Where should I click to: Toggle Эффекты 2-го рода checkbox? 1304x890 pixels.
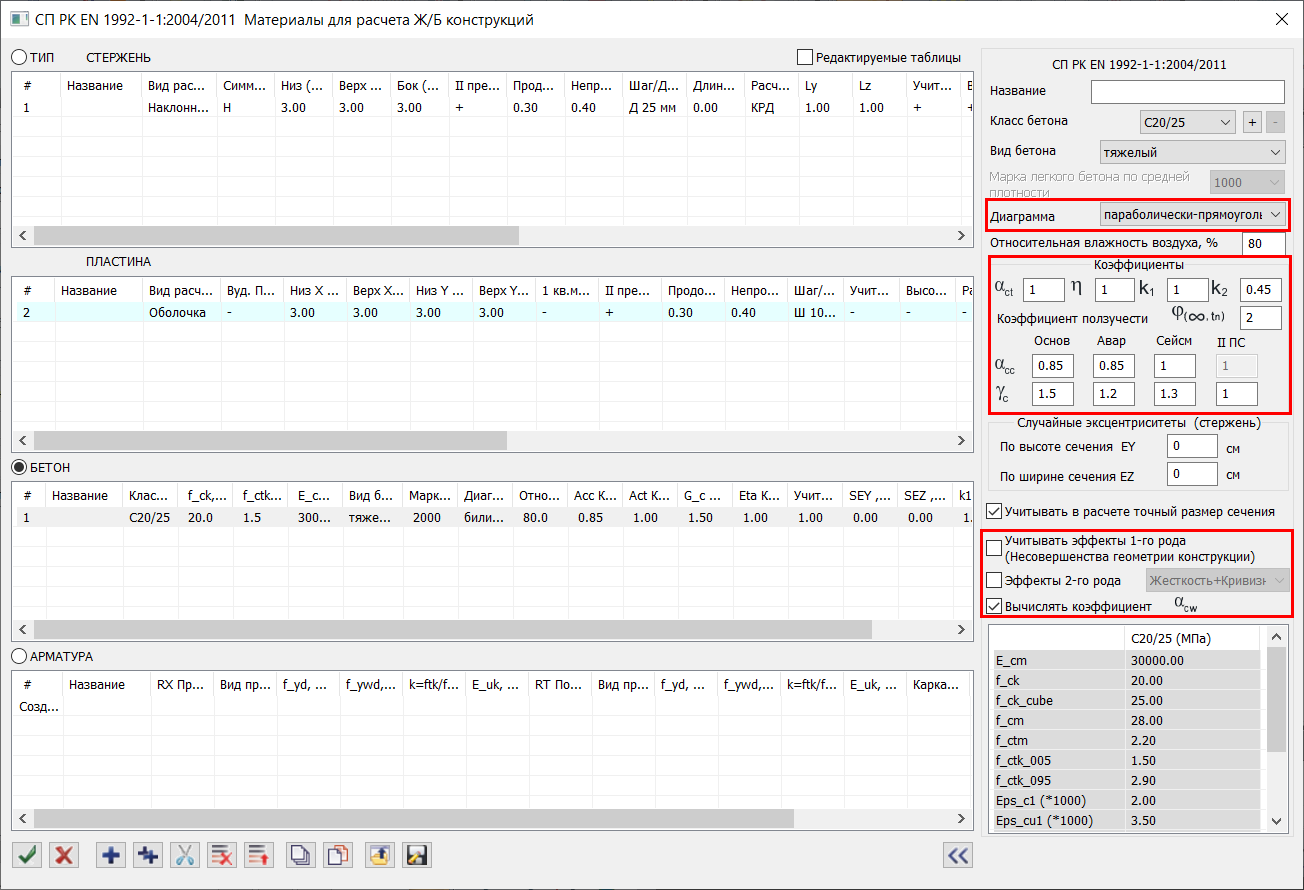(994, 580)
